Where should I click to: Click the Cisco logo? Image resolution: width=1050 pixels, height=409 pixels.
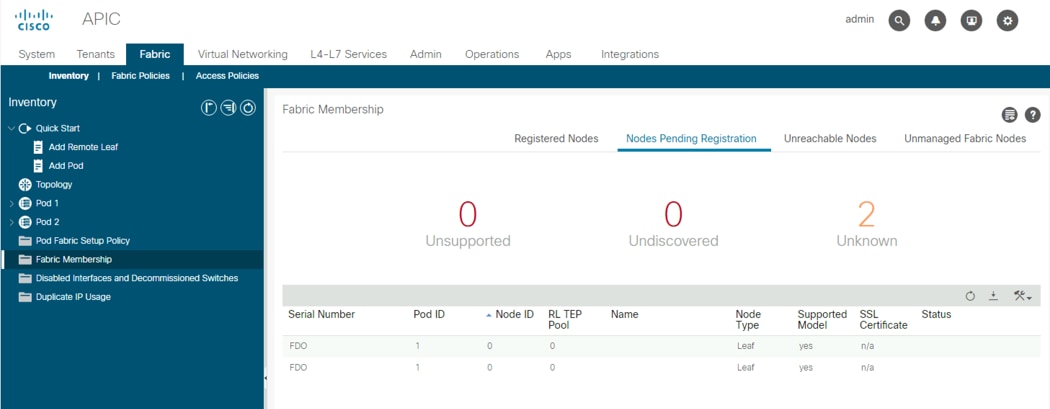tap(33, 20)
